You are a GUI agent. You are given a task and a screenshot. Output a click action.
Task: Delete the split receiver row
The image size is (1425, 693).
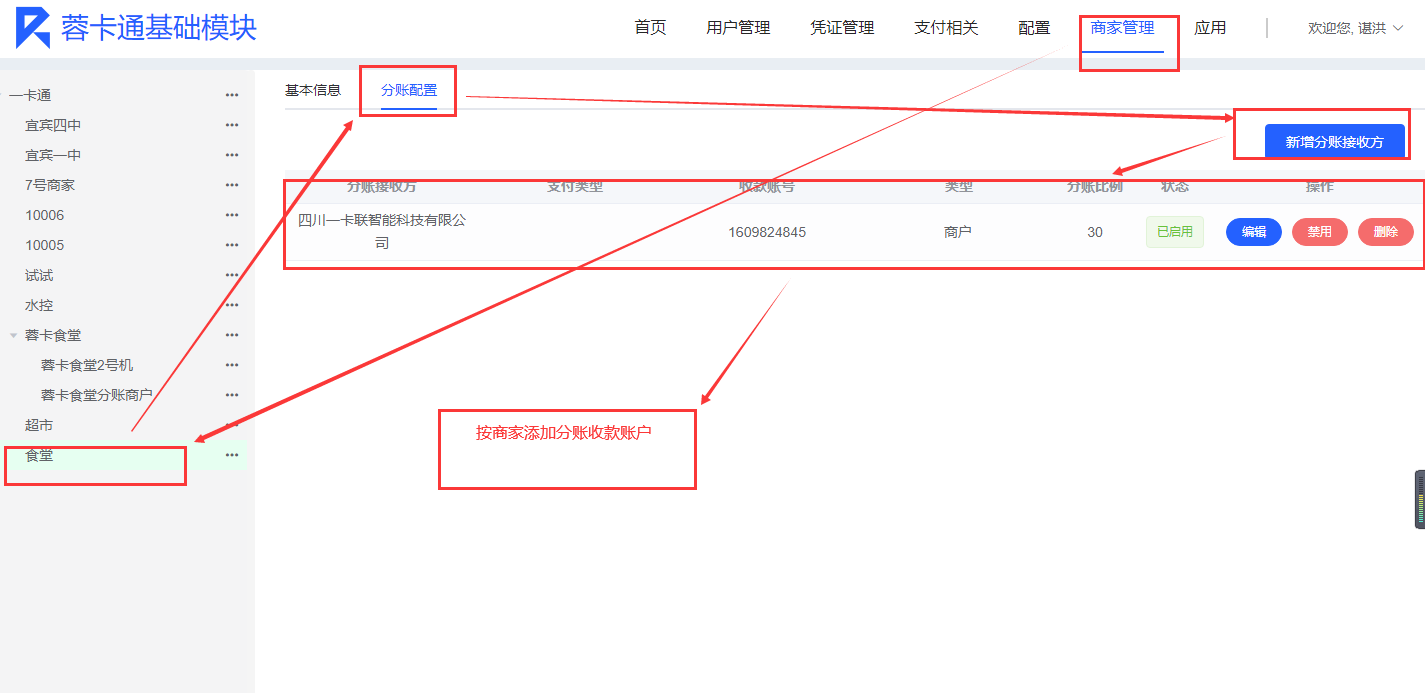tap(1385, 232)
